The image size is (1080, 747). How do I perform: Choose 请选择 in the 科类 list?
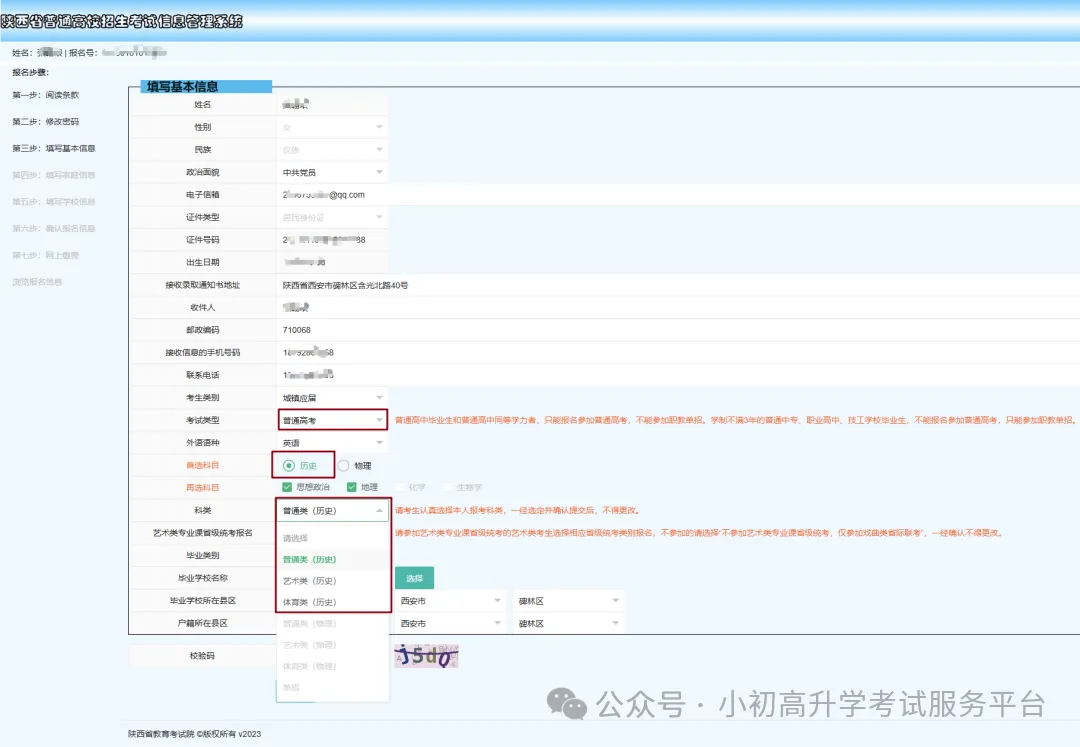(x=332, y=538)
